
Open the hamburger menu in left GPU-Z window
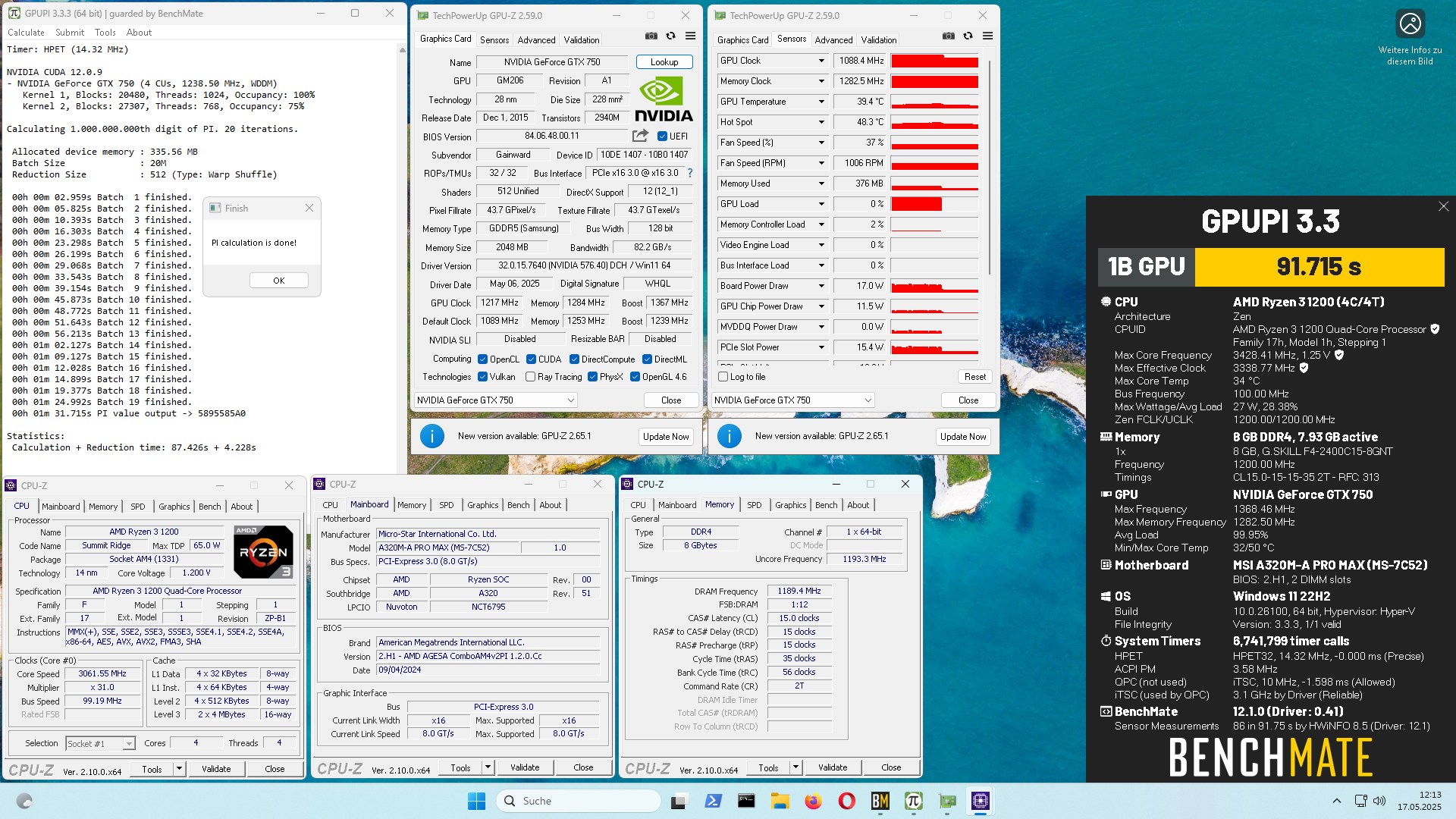coord(690,36)
